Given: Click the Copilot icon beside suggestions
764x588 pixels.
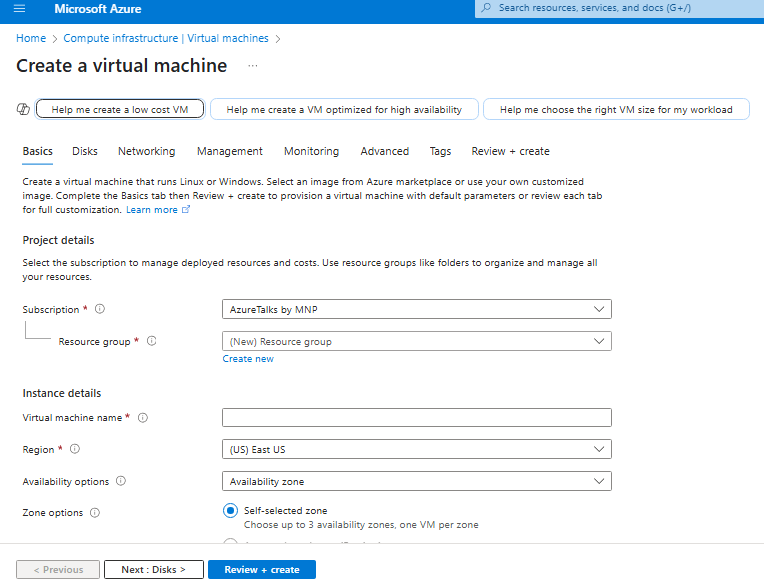Looking at the screenshot, I should (x=23, y=109).
